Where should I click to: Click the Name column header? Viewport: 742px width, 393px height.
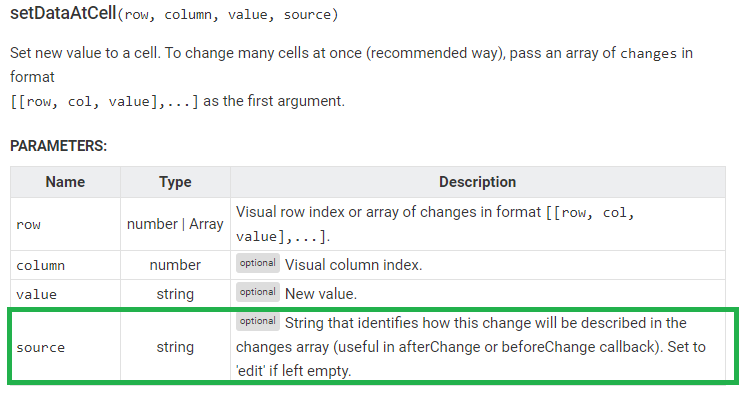coord(65,182)
